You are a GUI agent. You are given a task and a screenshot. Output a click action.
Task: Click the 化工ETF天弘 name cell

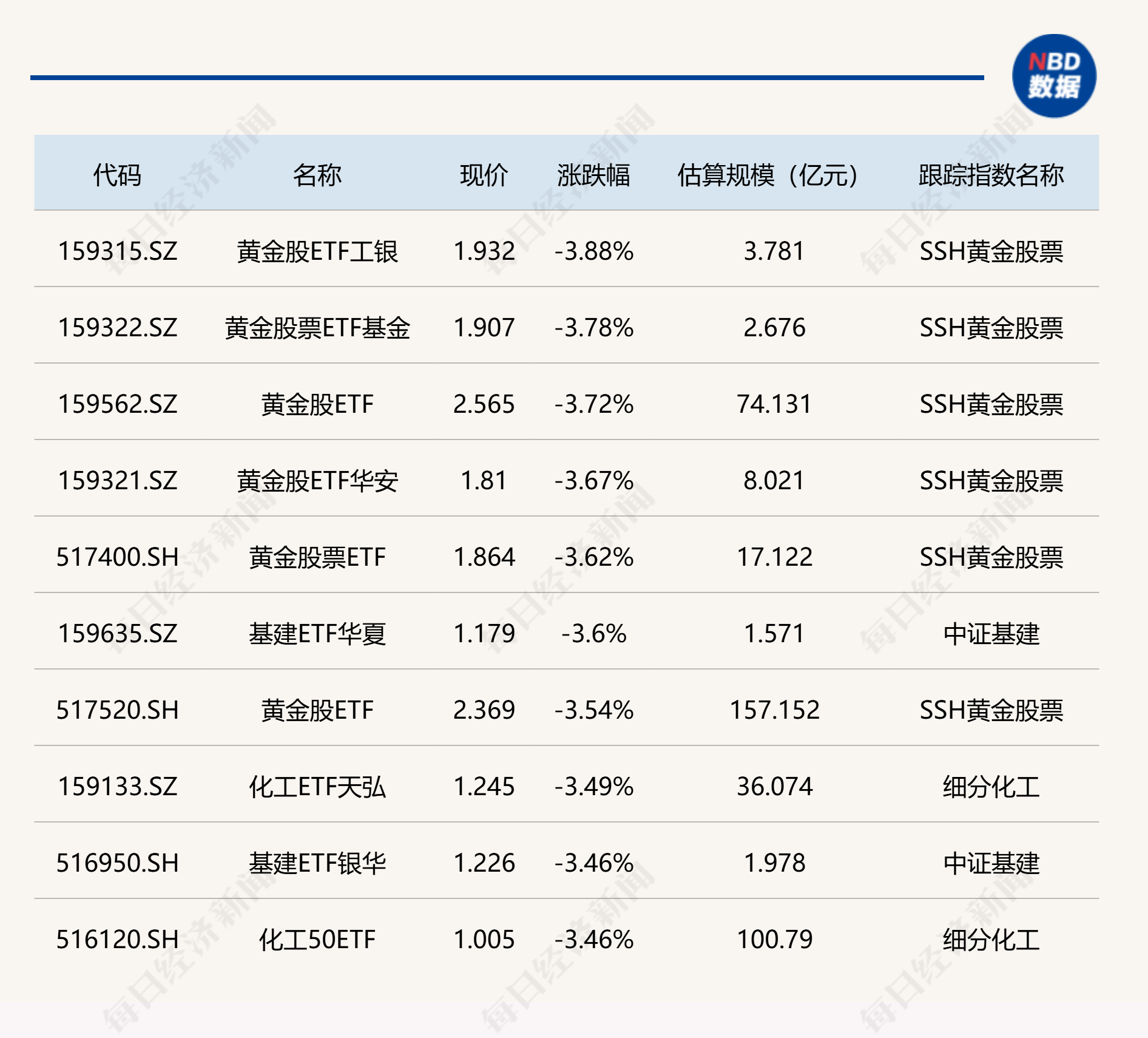tap(317, 787)
